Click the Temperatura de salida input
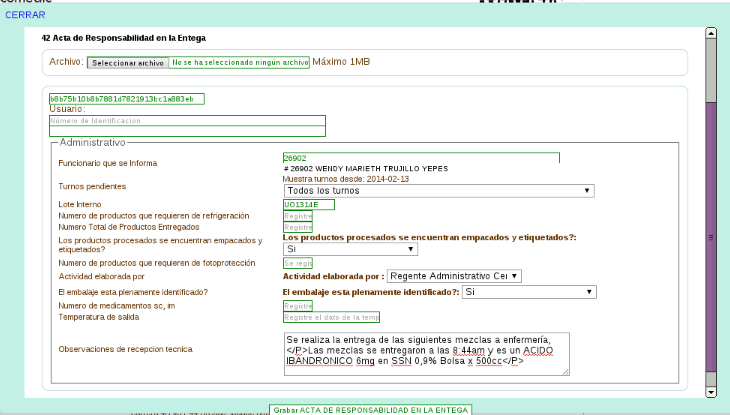The height and width of the screenshot is (415, 730). 332,317
